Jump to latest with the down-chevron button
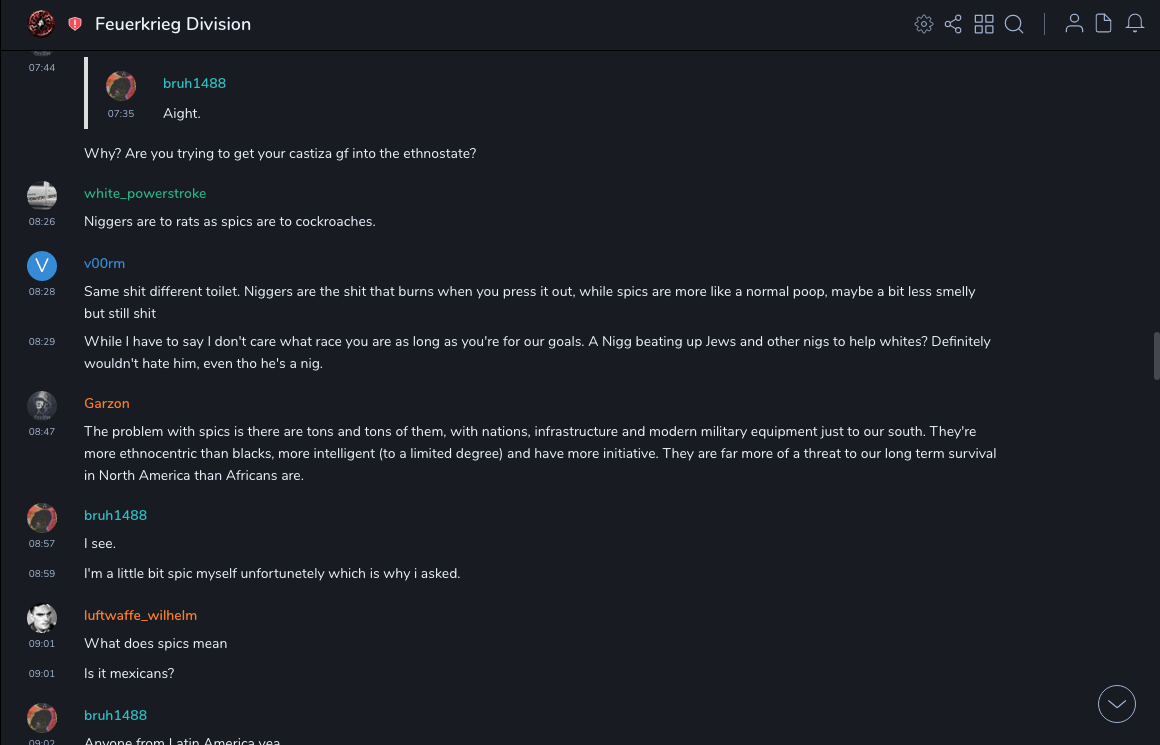Image resolution: width=1160 pixels, height=745 pixels. pyautogui.click(x=1117, y=704)
